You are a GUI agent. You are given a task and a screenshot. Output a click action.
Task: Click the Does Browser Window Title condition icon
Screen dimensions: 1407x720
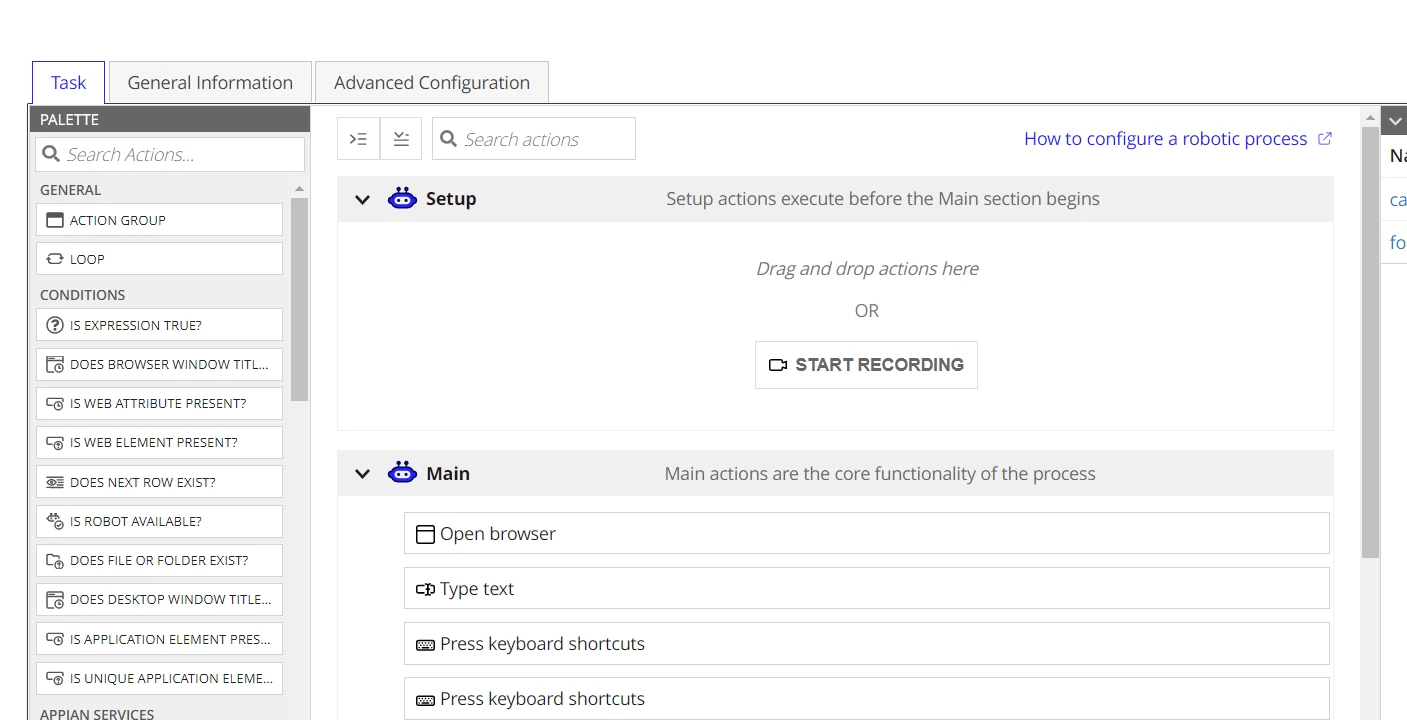click(55, 364)
